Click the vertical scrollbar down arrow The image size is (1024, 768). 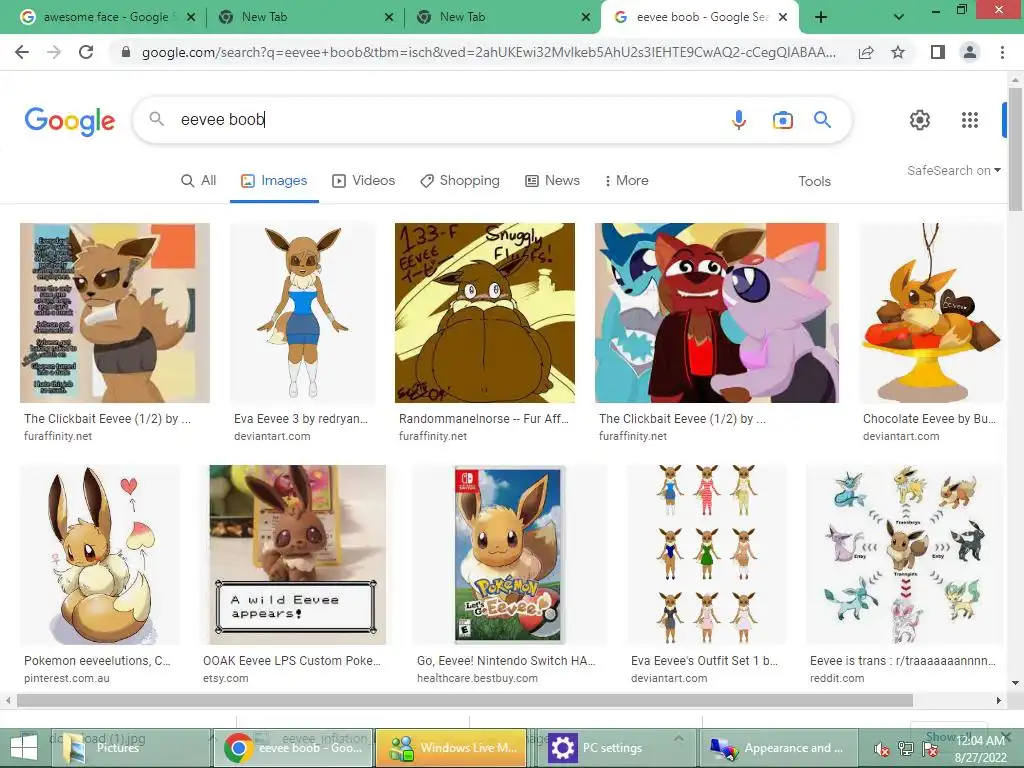point(1015,683)
